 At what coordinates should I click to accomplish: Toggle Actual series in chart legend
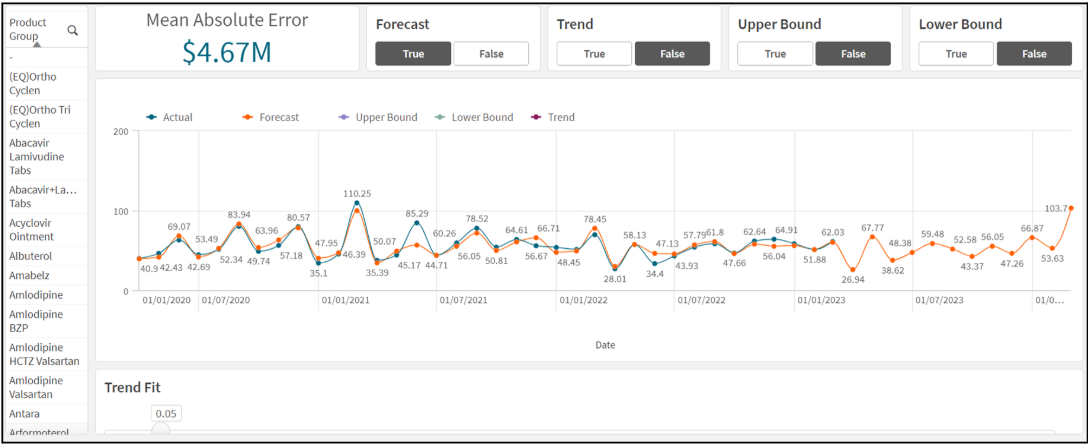coord(169,117)
